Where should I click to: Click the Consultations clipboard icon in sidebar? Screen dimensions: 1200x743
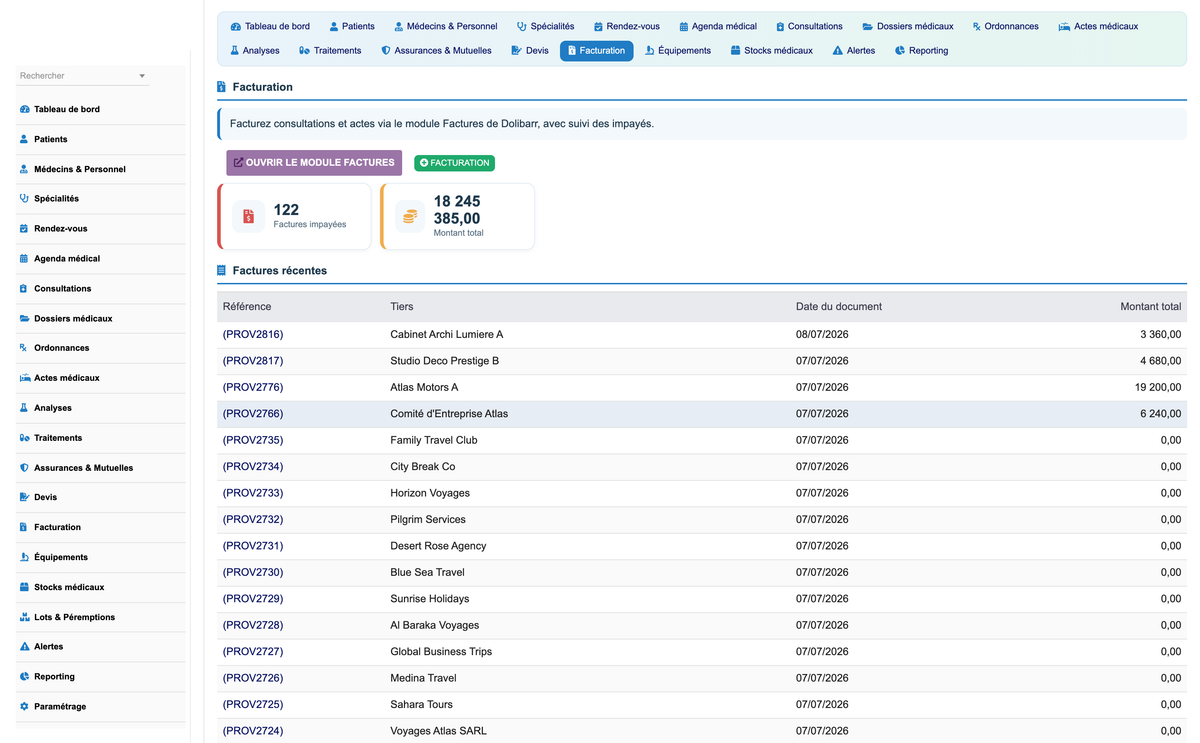[x=24, y=289]
